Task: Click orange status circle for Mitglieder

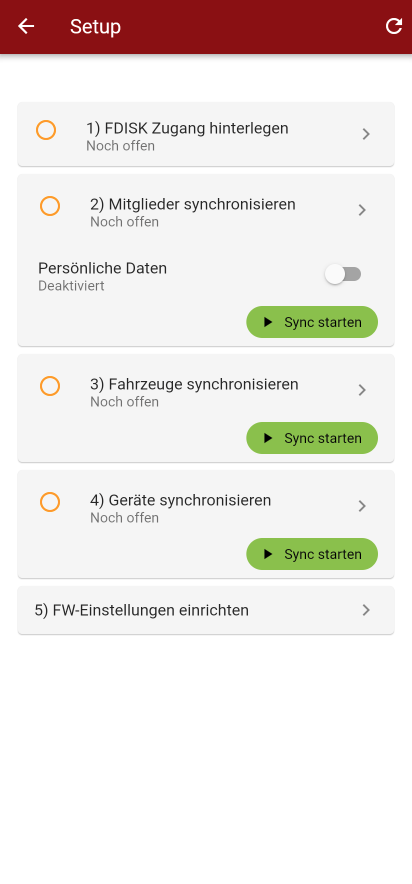Action: point(50,206)
